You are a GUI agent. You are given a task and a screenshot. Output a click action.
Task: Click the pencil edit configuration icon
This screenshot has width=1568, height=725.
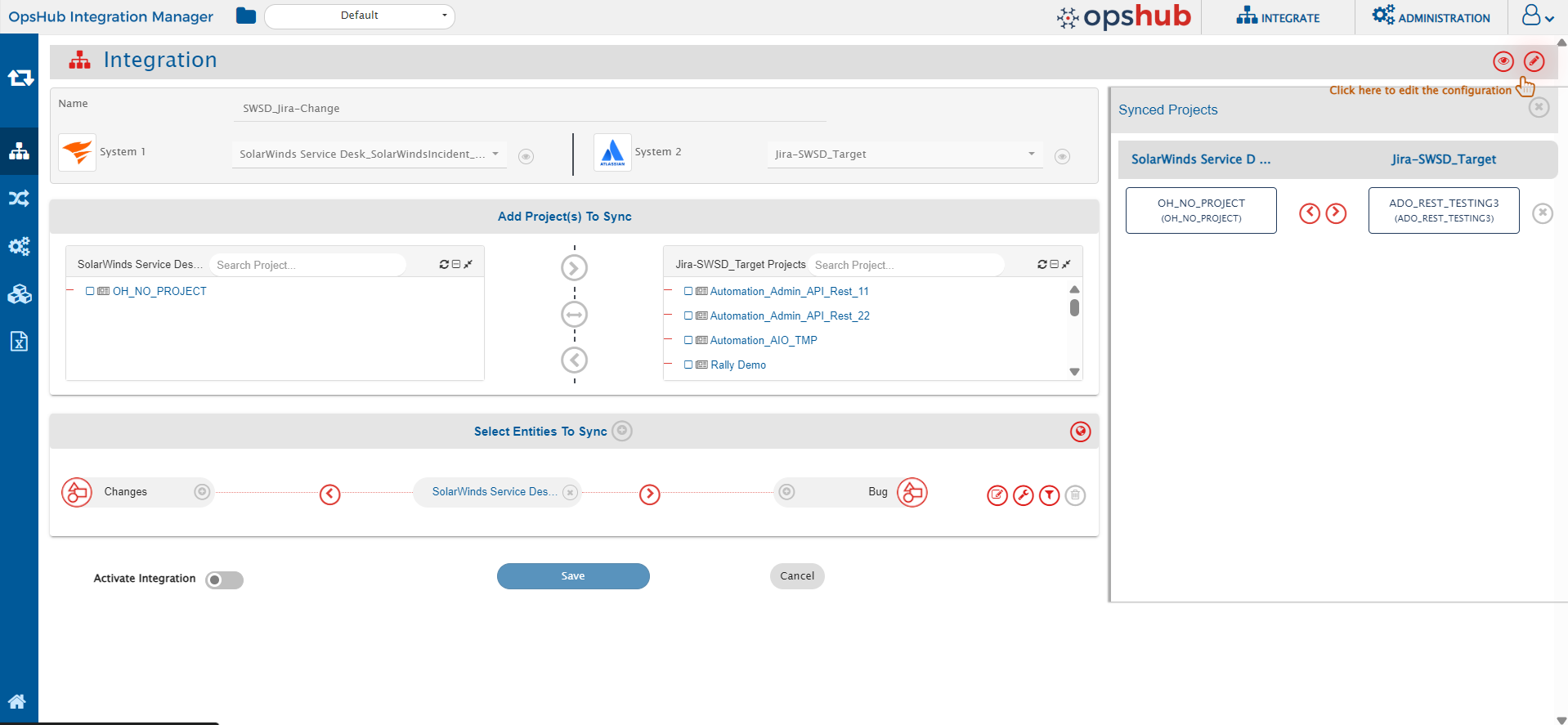click(1534, 61)
